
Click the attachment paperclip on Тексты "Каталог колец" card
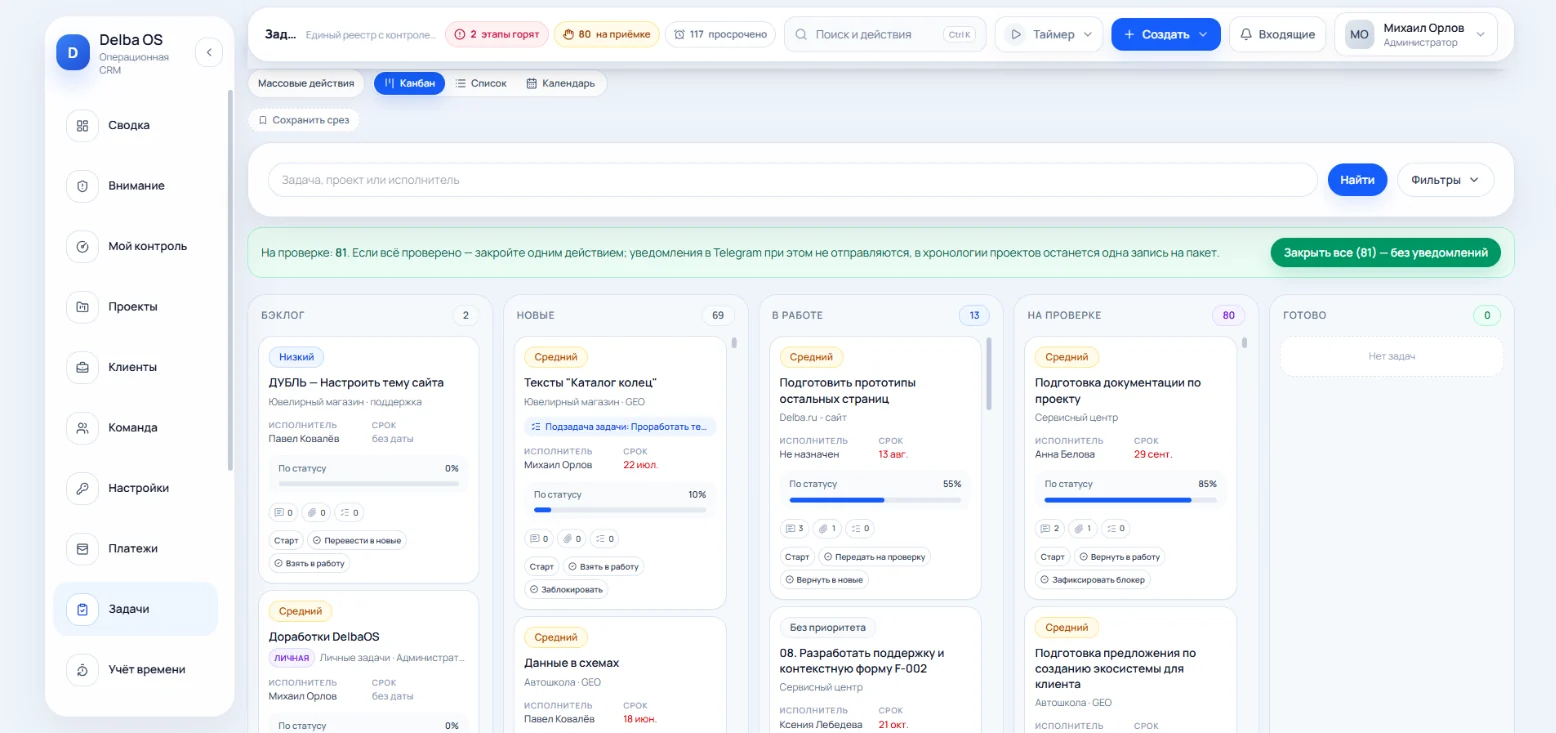coord(571,539)
